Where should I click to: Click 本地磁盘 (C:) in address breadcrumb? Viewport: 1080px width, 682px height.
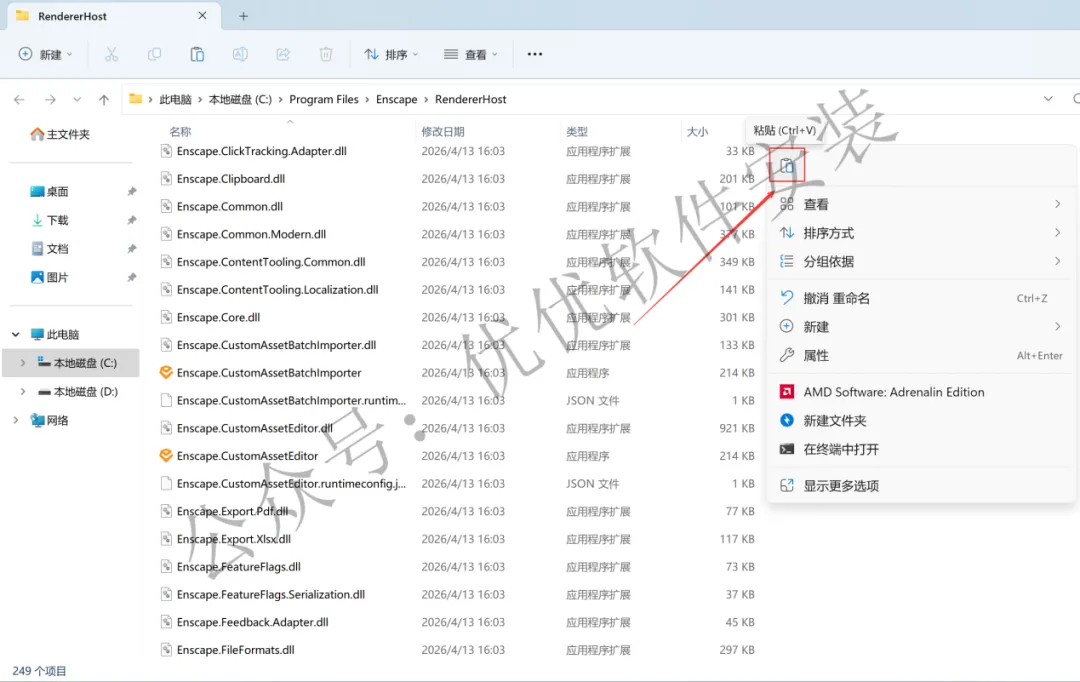tap(240, 100)
